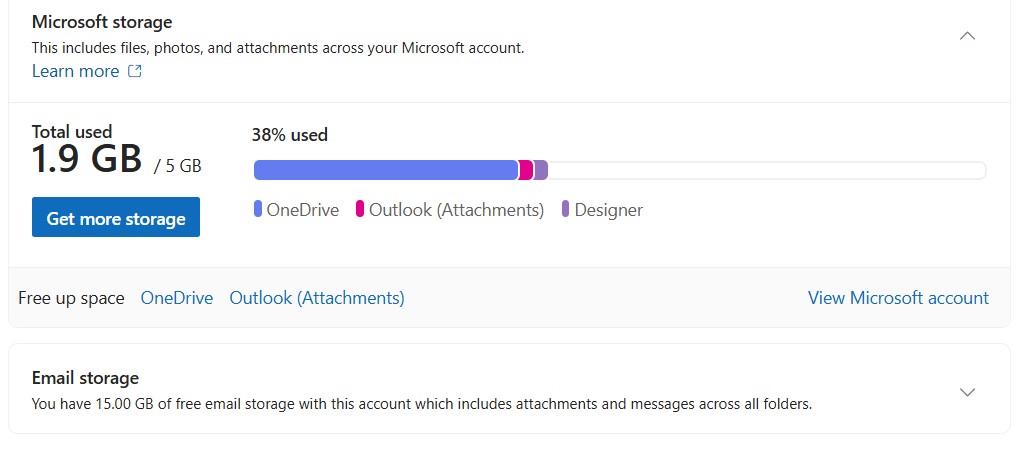Open the View Microsoft account link
This screenshot has width=1026, height=453.
click(898, 298)
